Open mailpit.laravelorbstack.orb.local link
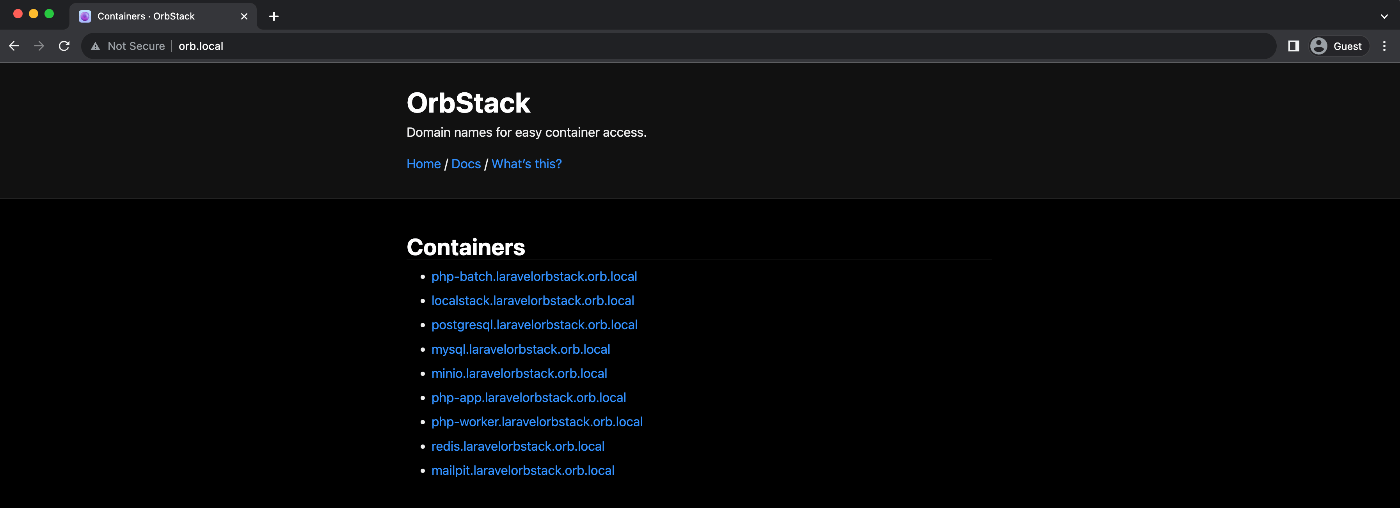The image size is (1400, 508). [x=523, y=471]
